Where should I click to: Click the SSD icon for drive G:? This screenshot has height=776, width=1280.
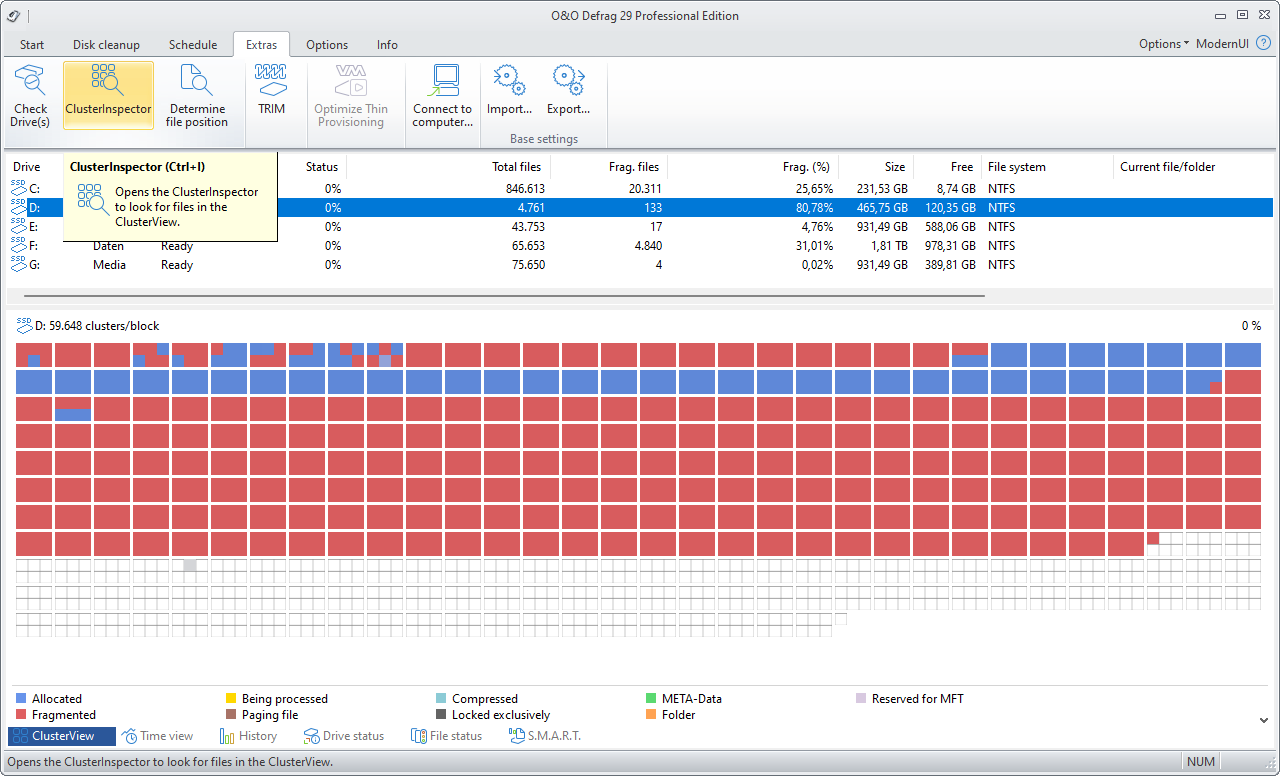coord(18,264)
